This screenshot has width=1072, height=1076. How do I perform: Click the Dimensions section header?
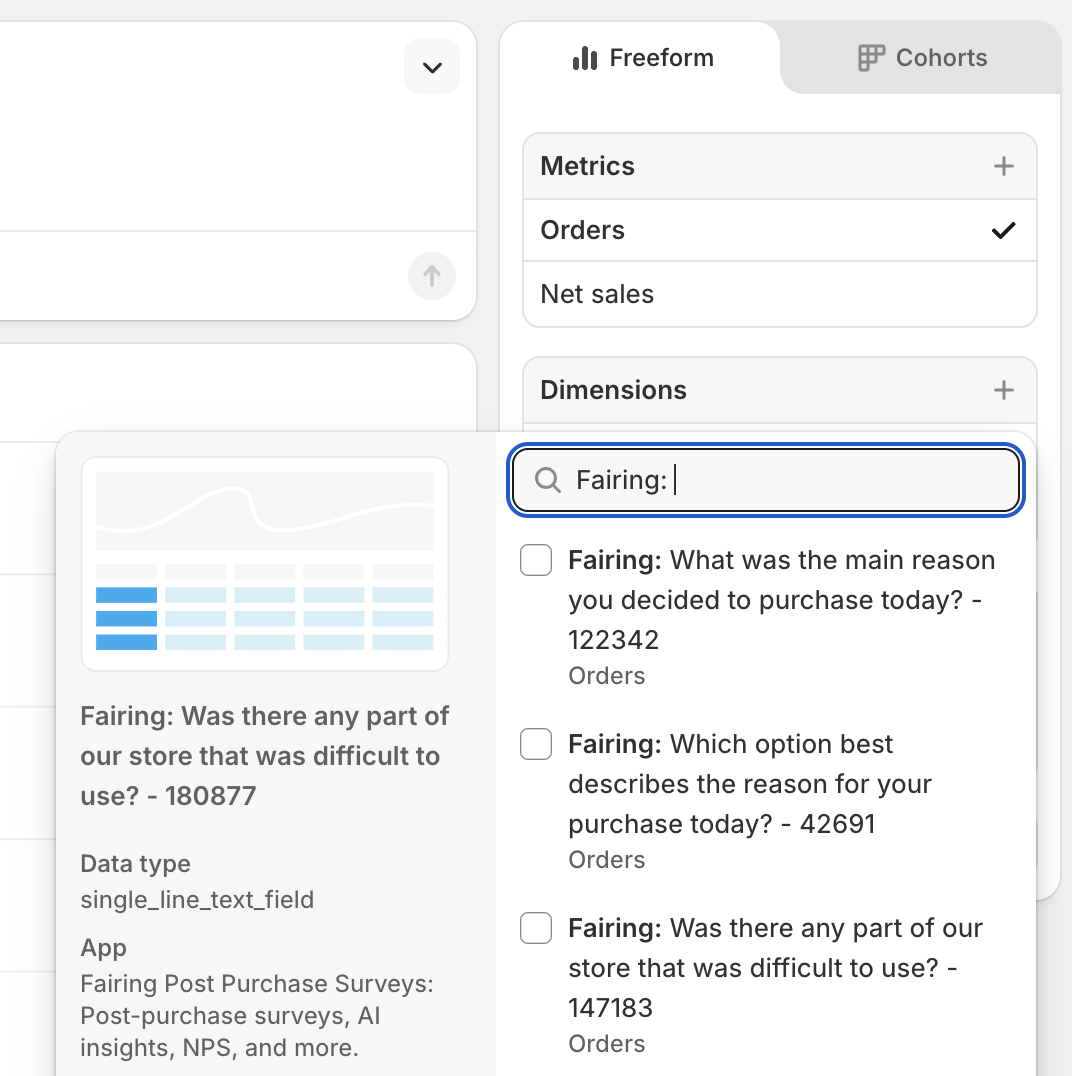(x=780, y=390)
